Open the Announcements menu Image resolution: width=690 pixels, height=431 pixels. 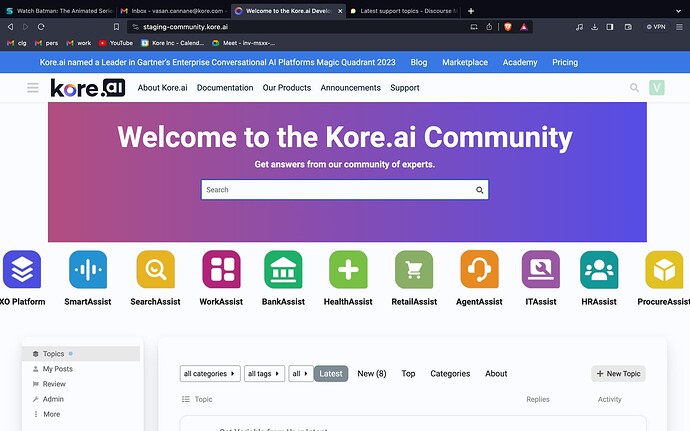pyautogui.click(x=351, y=88)
